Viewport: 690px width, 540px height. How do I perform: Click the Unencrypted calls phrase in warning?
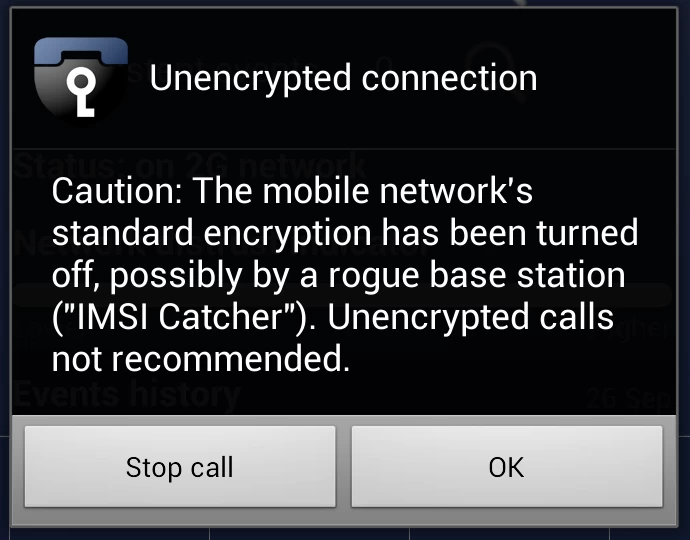[x=470, y=317]
